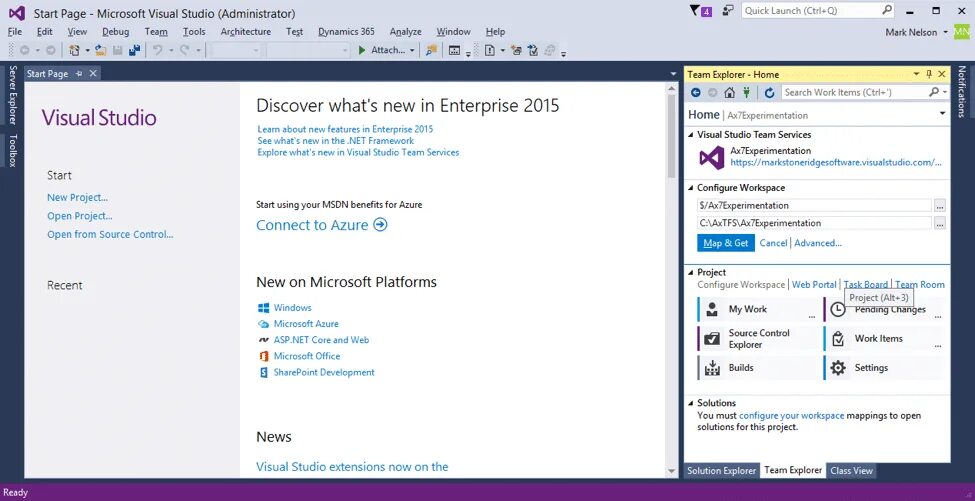Click the Save toolbar icon
The height and width of the screenshot is (501, 975).
[x=117, y=50]
